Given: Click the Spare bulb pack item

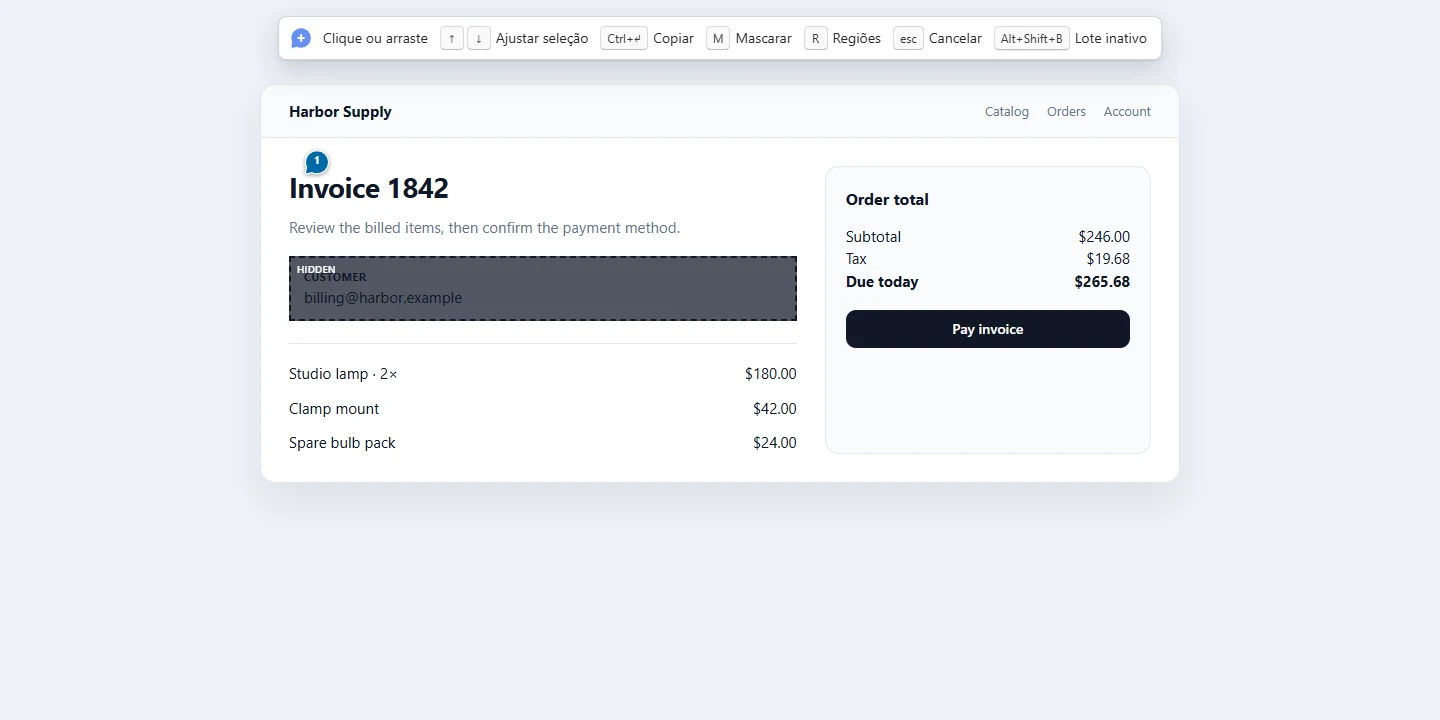Looking at the screenshot, I should 342,443.
